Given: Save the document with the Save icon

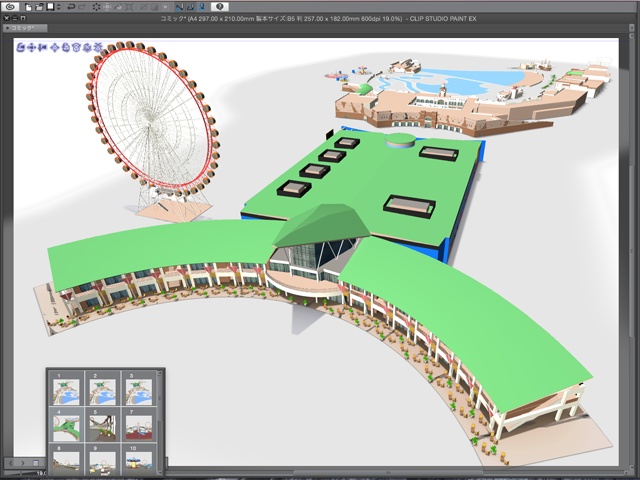Looking at the screenshot, I should point(50,7).
